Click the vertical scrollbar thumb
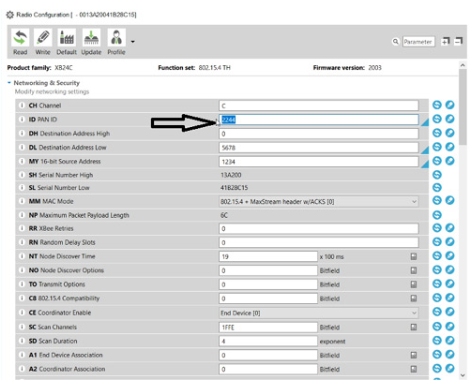 click(463, 107)
